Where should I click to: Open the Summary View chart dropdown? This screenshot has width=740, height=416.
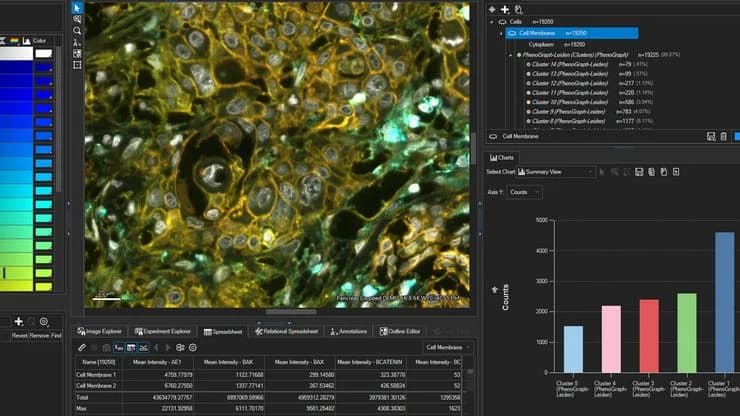coord(555,172)
